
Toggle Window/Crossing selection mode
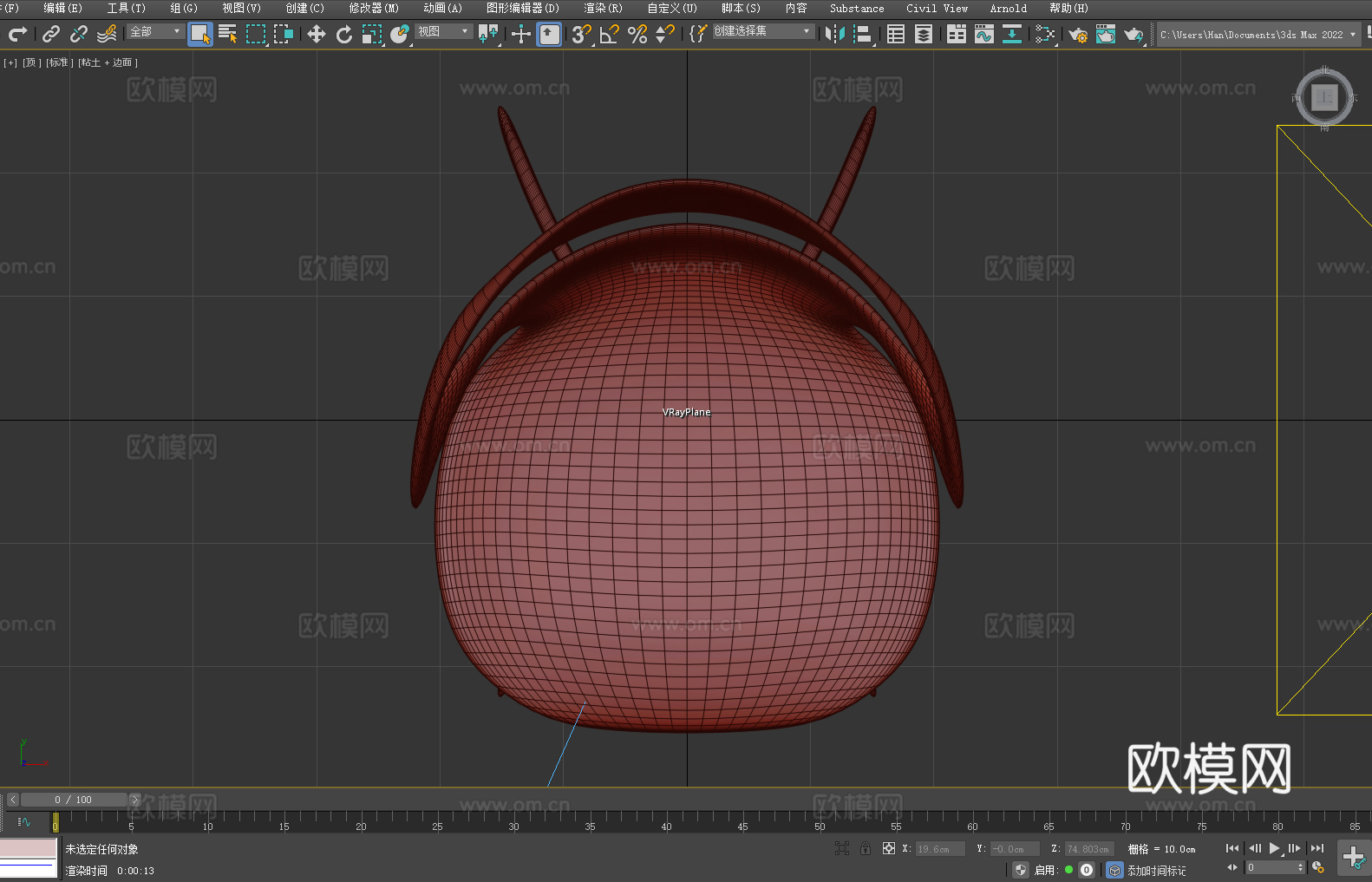click(284, 35)
